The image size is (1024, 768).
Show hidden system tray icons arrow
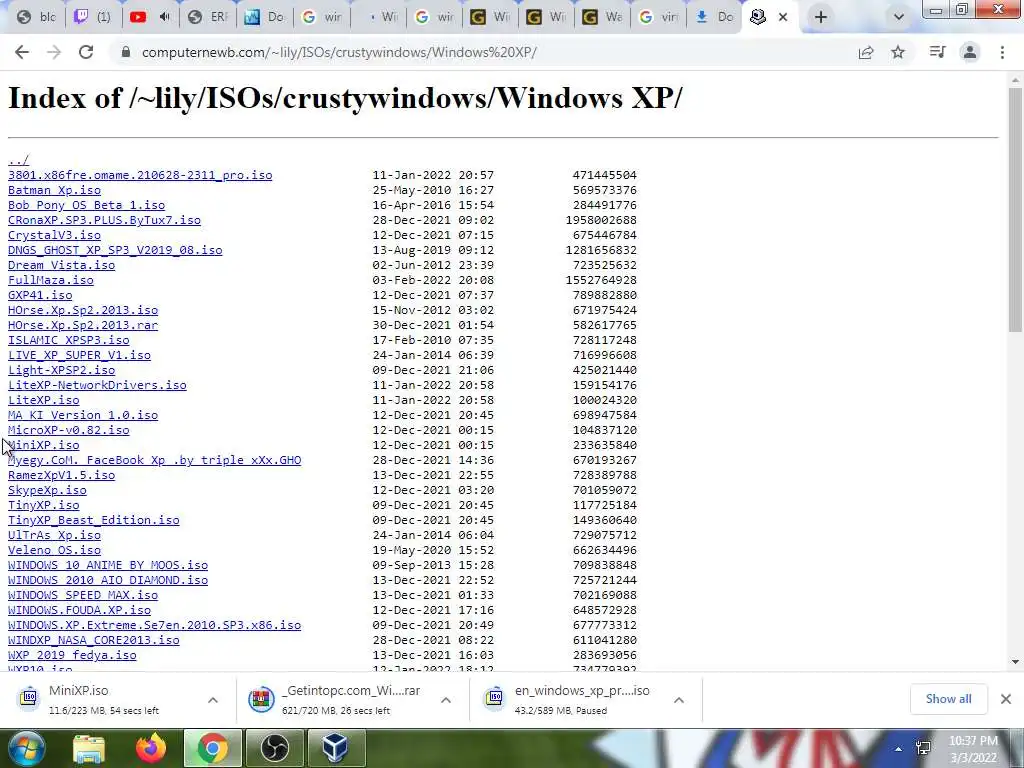(x=899, y=749)
